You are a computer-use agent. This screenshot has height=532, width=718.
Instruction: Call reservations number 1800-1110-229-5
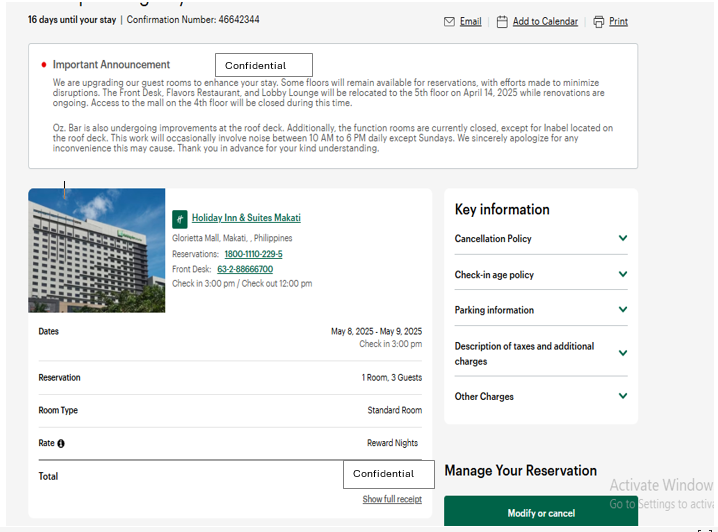click(x=253, y=254)
